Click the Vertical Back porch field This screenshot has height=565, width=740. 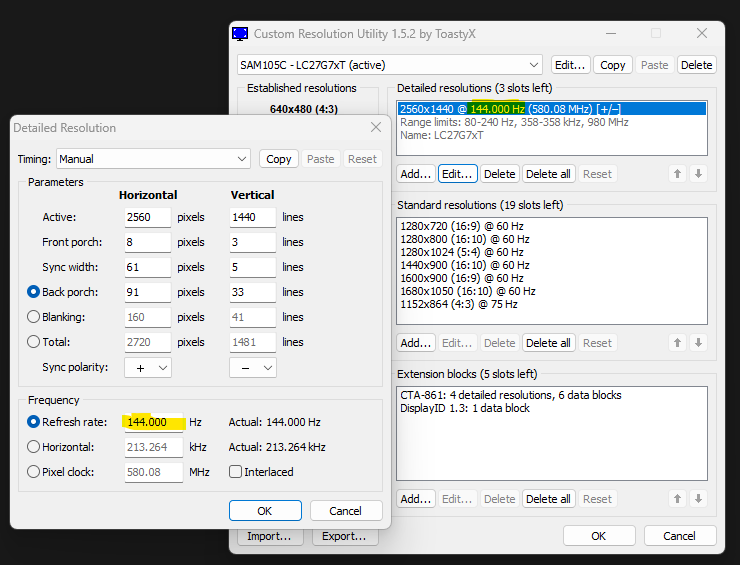(x=252, y=292)
